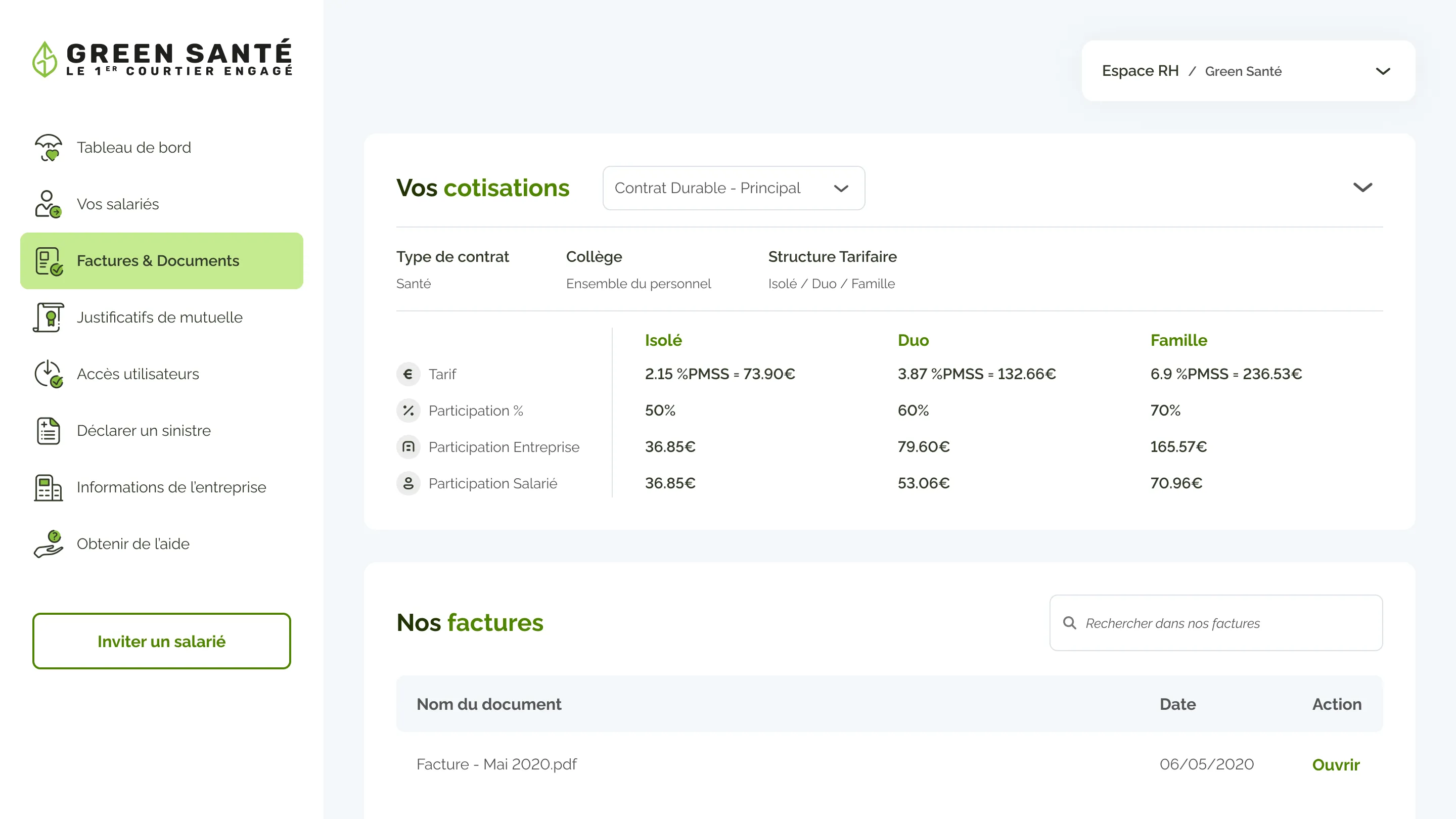Image resolution: width=1456 pixels, height=819 pixels.
Task: Click the euro icon beside Tarif
Action: point(408,374)
